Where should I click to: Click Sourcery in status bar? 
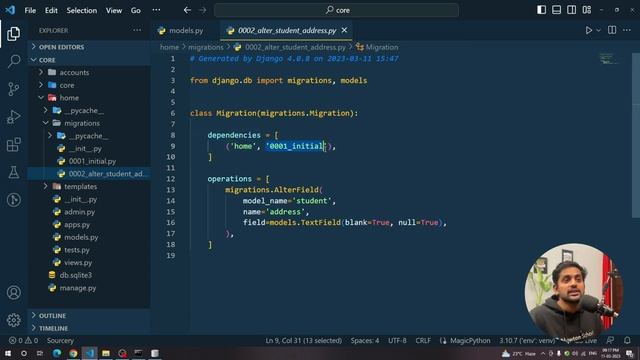[x=60, y=340]
